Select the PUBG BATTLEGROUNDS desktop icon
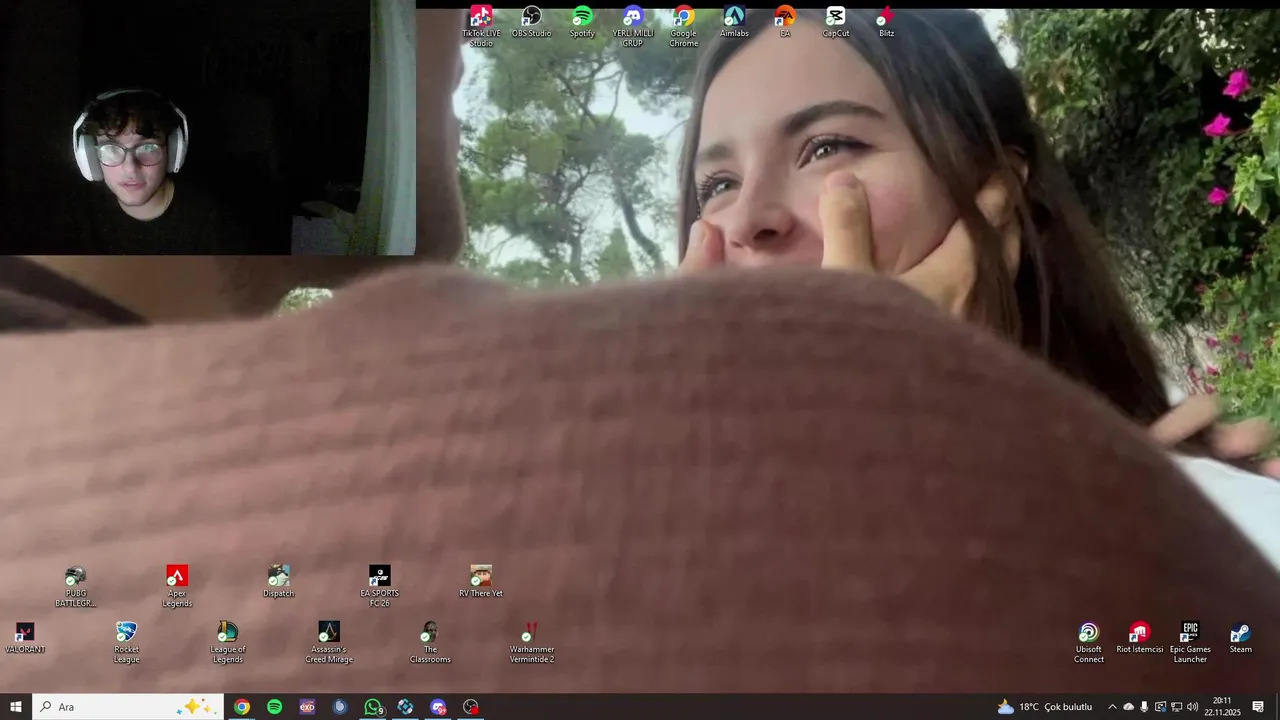The image size is (1280, 720). tap(75, 587)
